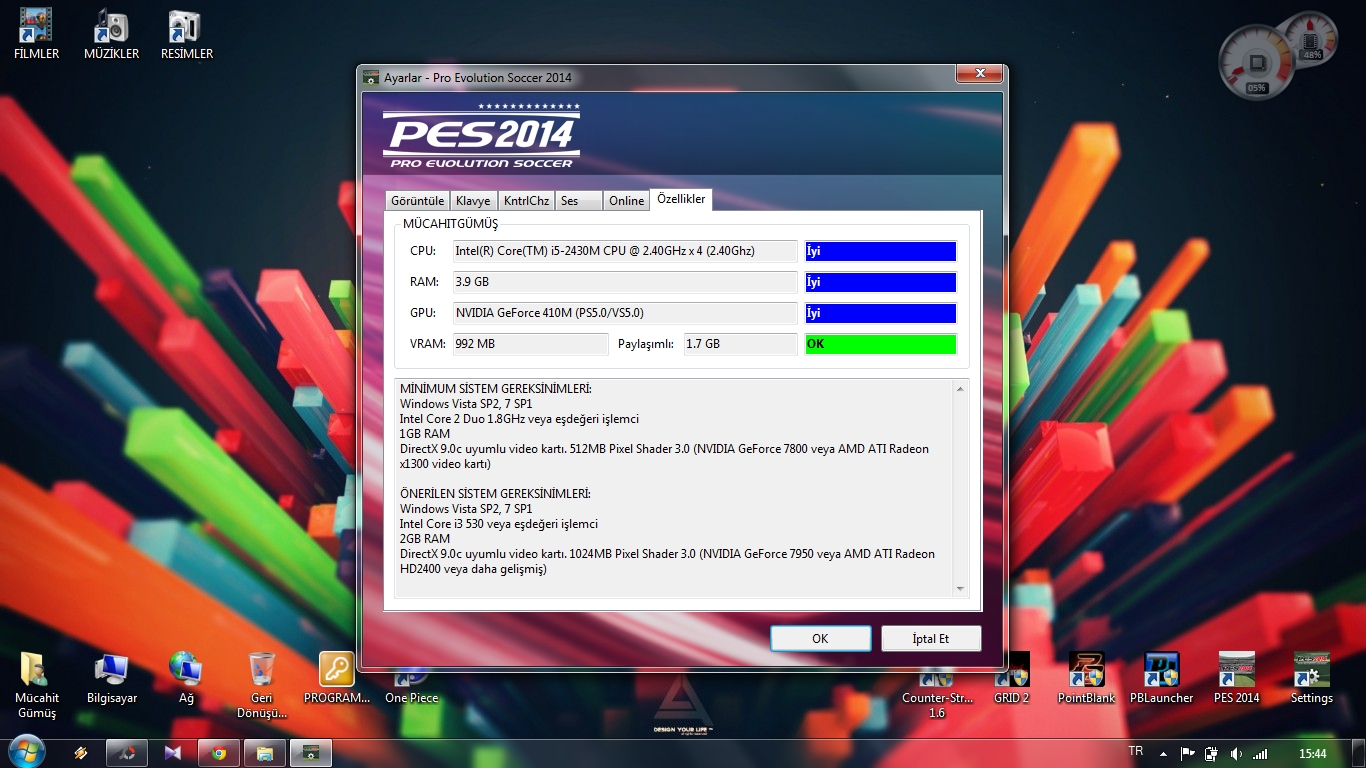Select the Özellikler tab

pos(681,199)
